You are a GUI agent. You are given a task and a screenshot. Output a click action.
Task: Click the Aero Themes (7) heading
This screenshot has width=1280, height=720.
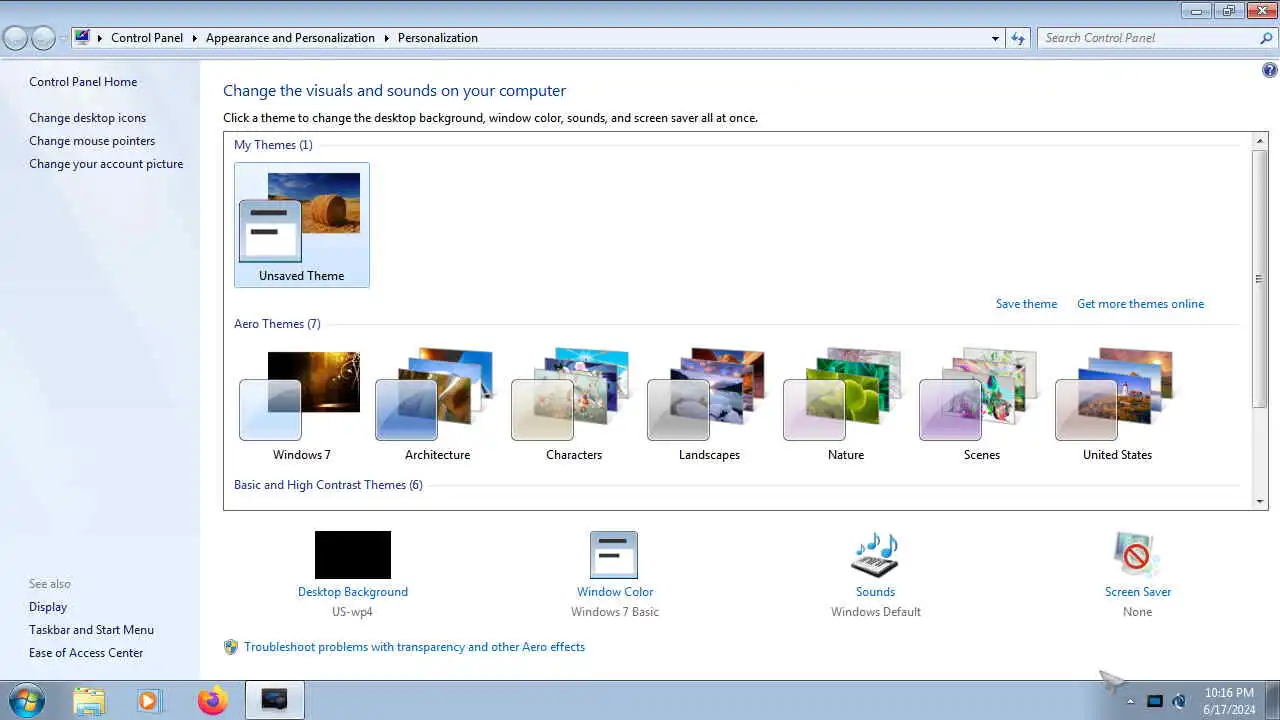click(277, 324)
